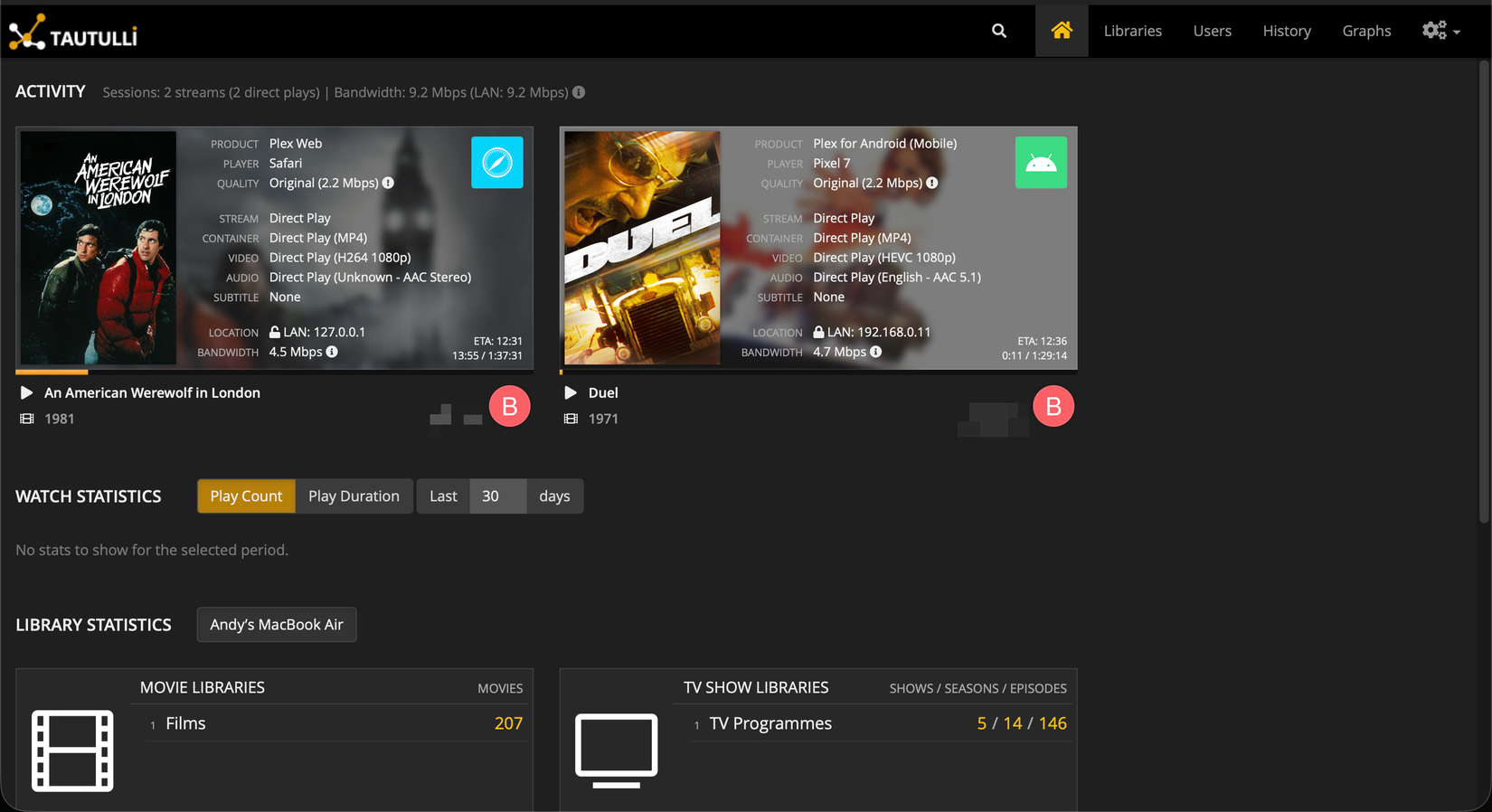Click the 0:11 / 1:29:14 time text
1492x812 pixels.
click(x=1034, y=355)
